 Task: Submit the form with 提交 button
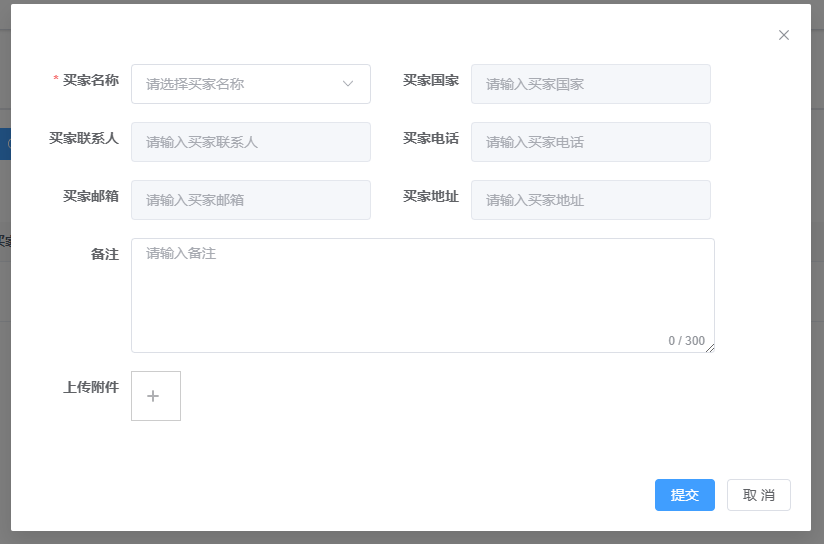click(x=684, y=495)
